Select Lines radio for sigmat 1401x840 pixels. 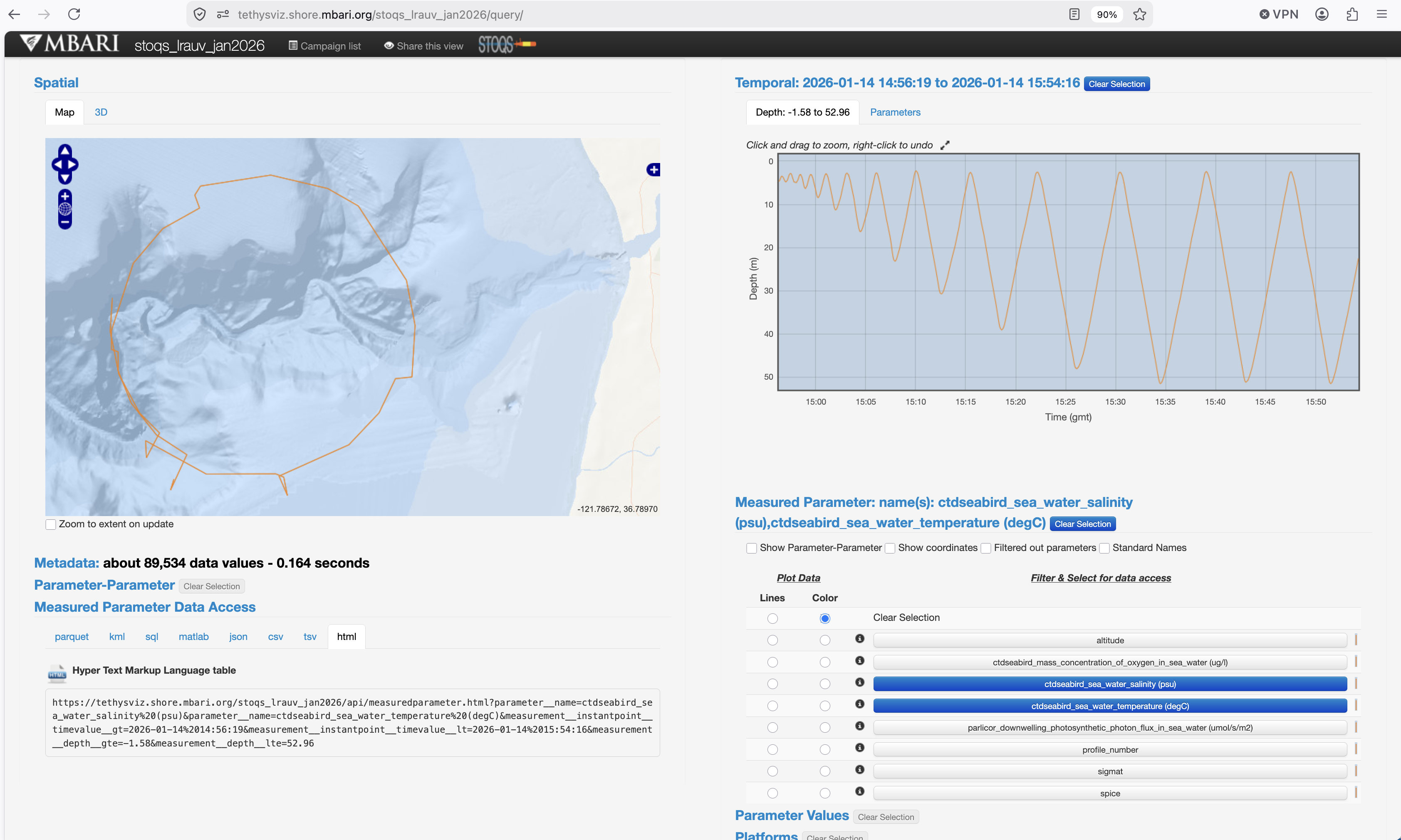pyautogui.click(x=773, y=771)
